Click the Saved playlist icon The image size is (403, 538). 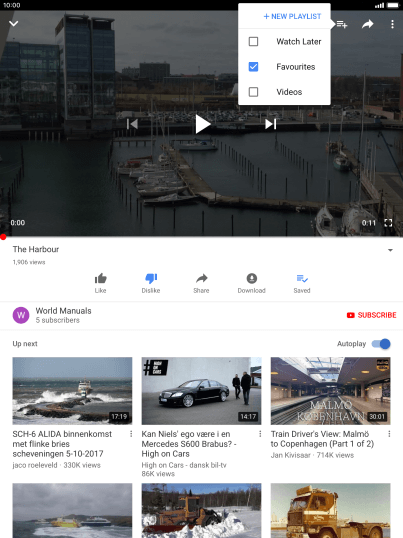point(302,278)
